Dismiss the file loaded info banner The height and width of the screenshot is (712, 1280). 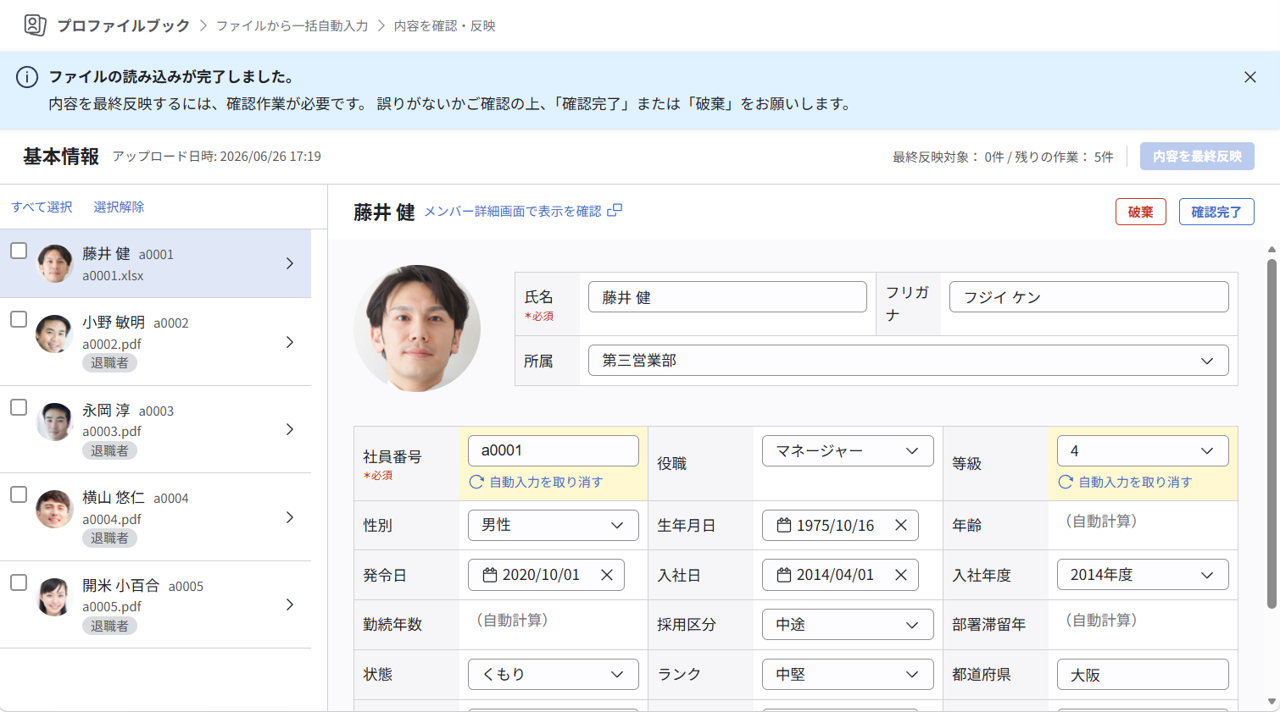[x=1250, y=77]
